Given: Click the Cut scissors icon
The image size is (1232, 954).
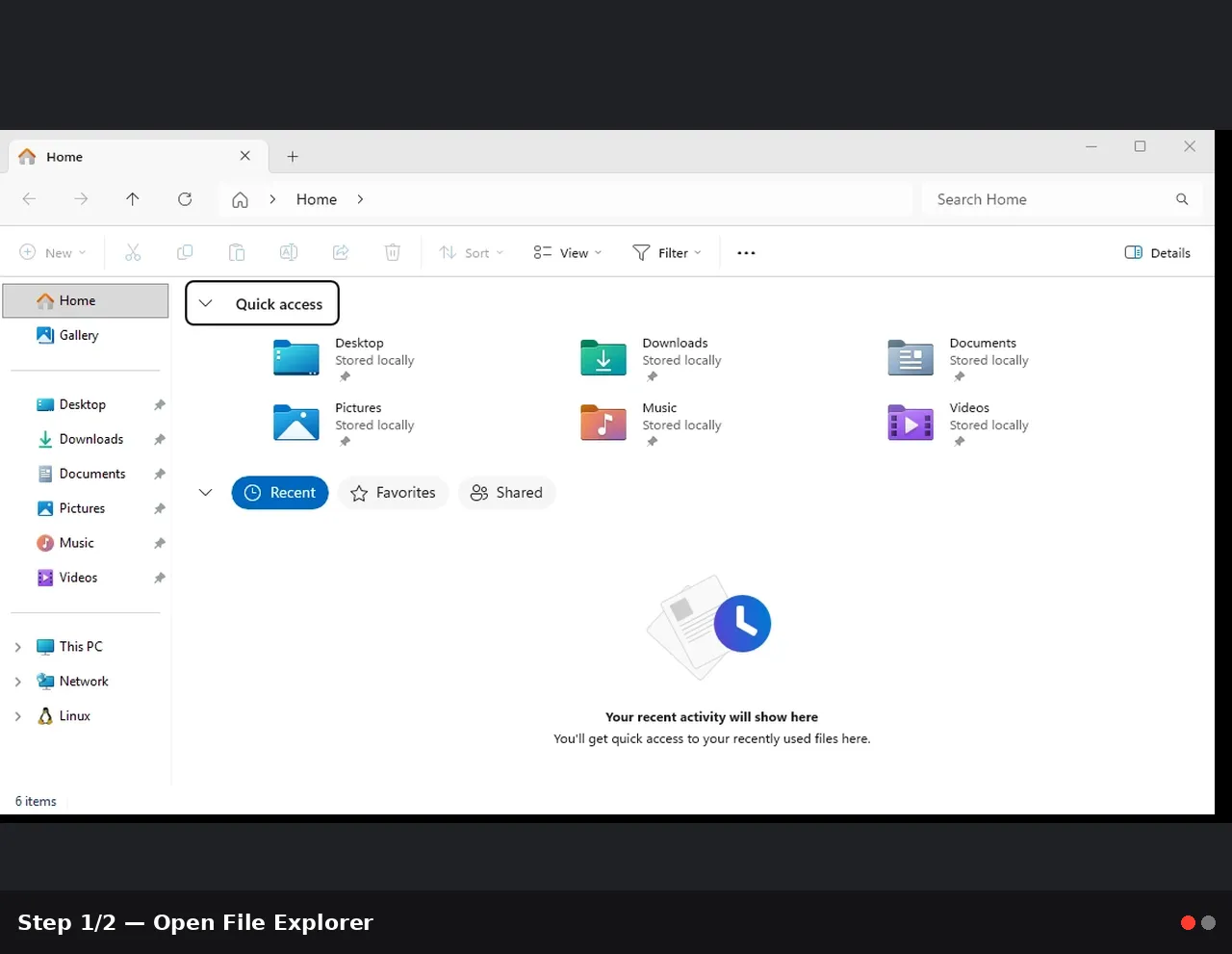Looking at the screenshot, I should pyautogui.click(x=133, y=252).
